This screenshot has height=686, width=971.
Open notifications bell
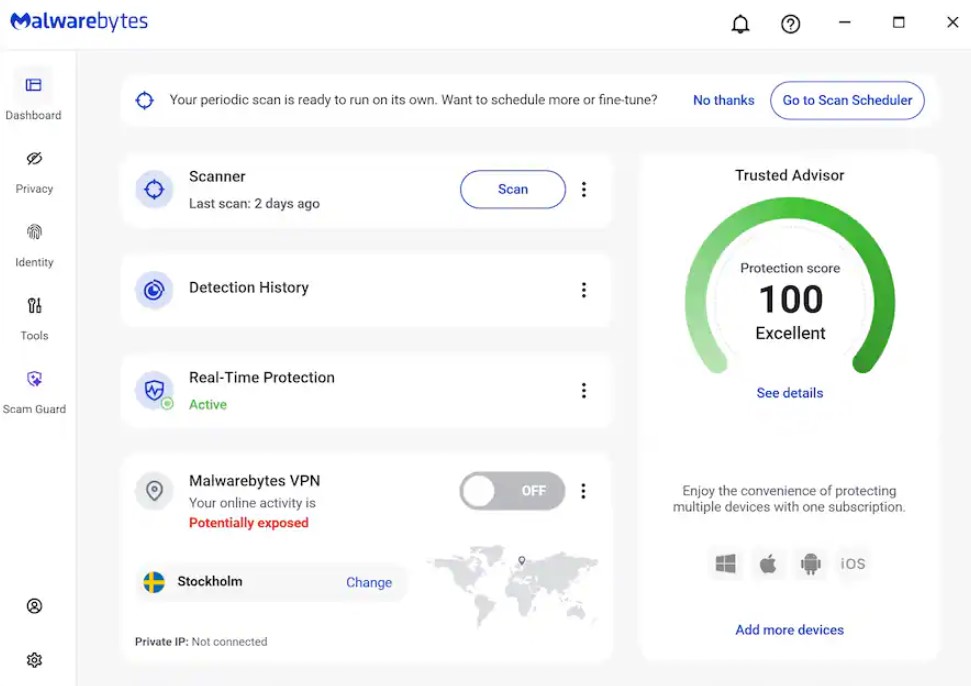(x=740, y=24)
